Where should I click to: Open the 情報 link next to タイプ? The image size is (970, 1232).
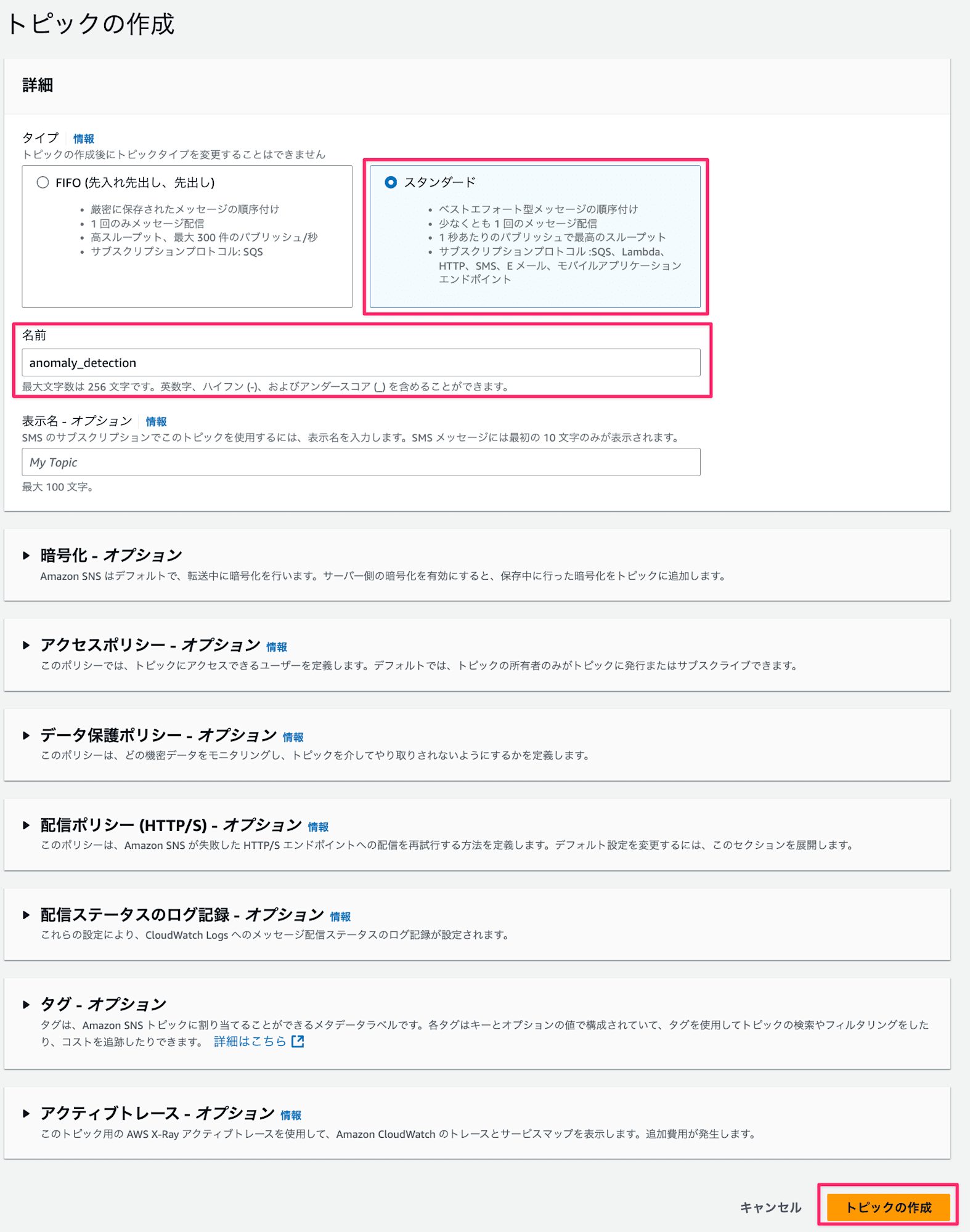[84, 139]
